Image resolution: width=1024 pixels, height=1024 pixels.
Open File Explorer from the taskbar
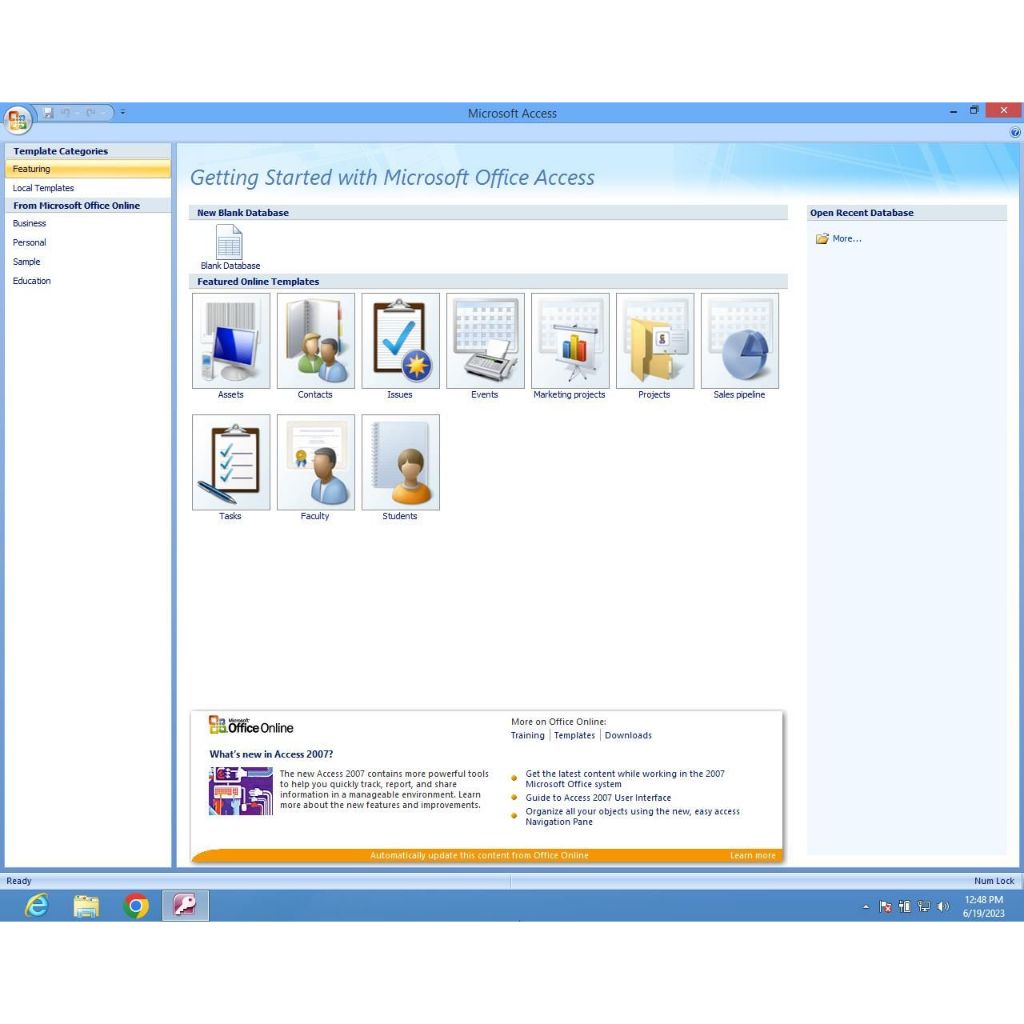pos(86,906)
